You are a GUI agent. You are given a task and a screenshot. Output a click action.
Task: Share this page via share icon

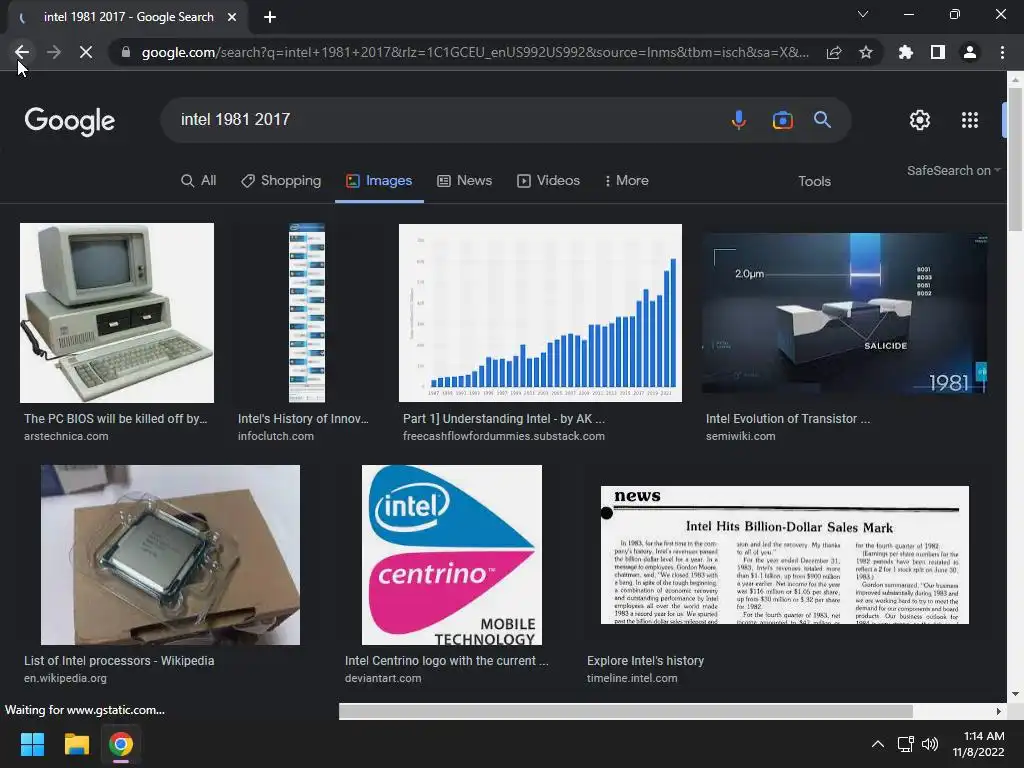(x=834, y=52)
